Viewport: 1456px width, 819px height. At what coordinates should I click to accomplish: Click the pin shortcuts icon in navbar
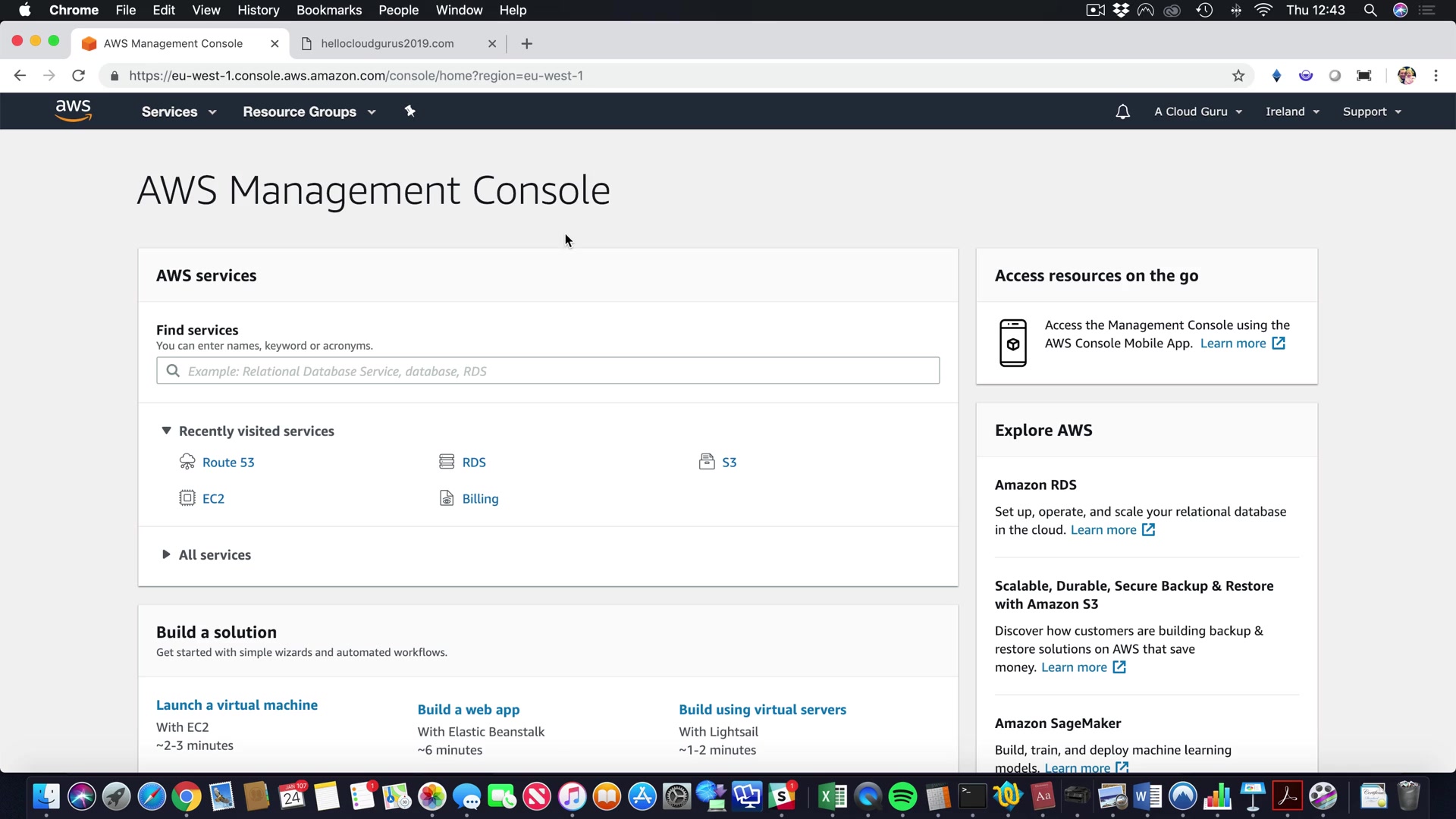pyautogui.click(x=409, y=111)
